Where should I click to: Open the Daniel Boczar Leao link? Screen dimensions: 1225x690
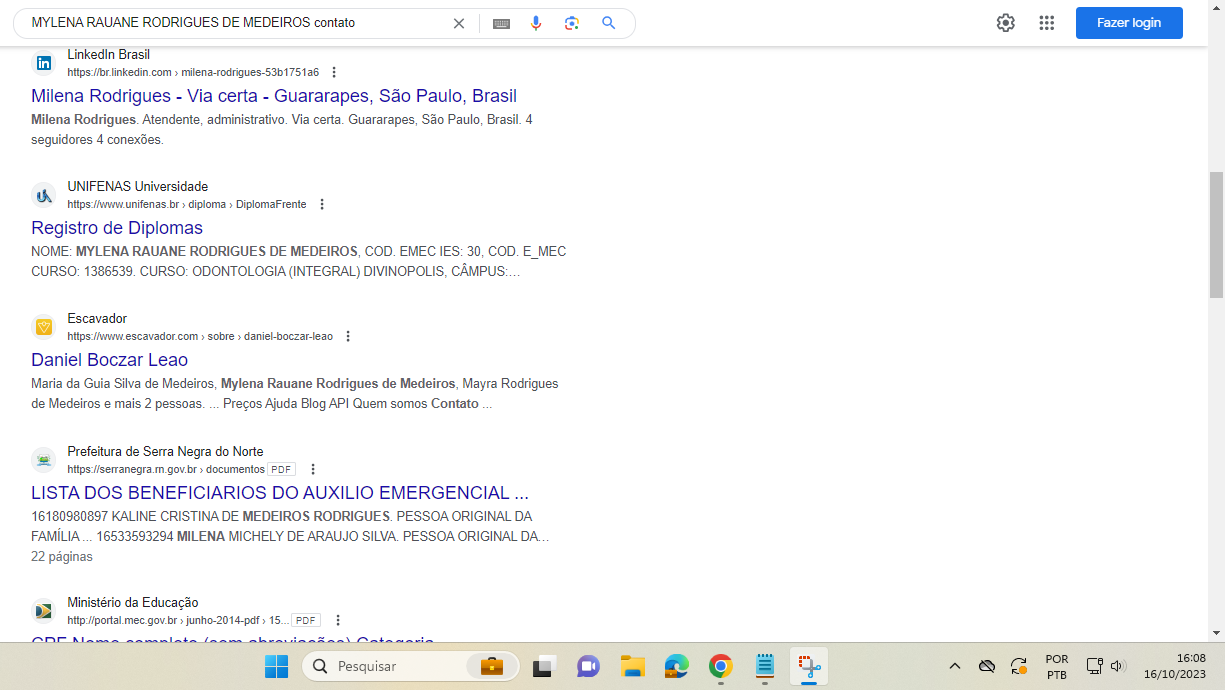[109, 360]
